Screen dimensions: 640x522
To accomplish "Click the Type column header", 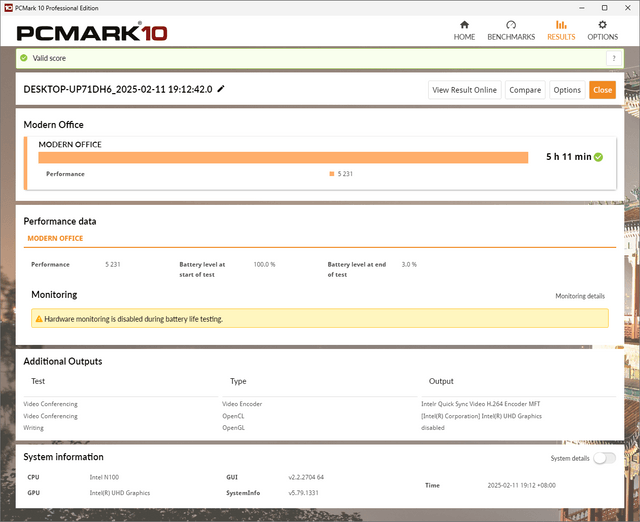I will coord(238,381).
